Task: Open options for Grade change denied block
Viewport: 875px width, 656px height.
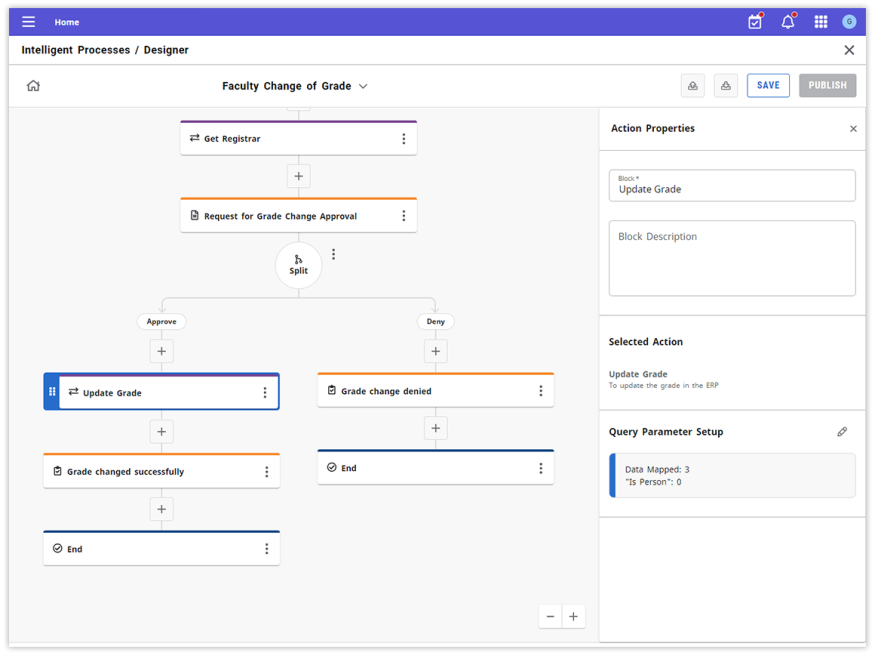Action: [x=541, y=391]
